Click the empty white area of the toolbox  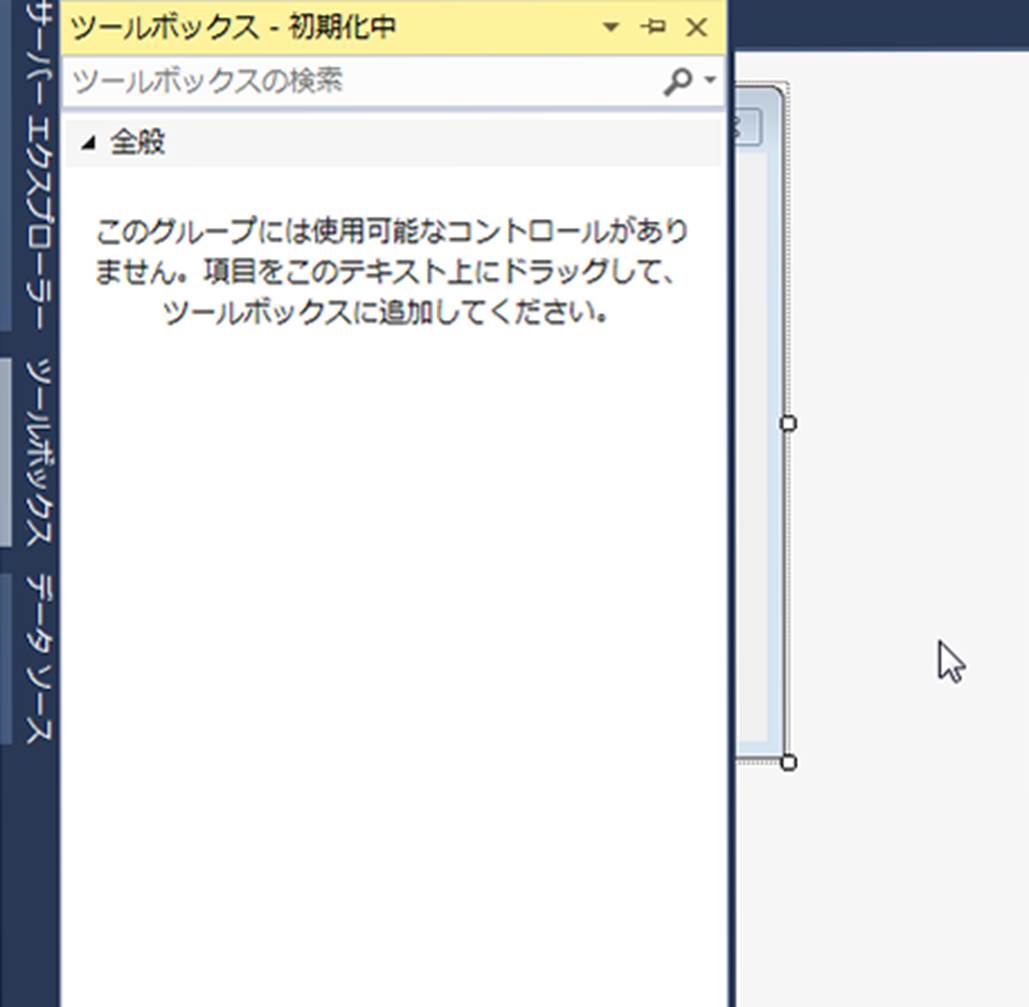(391, 650)
